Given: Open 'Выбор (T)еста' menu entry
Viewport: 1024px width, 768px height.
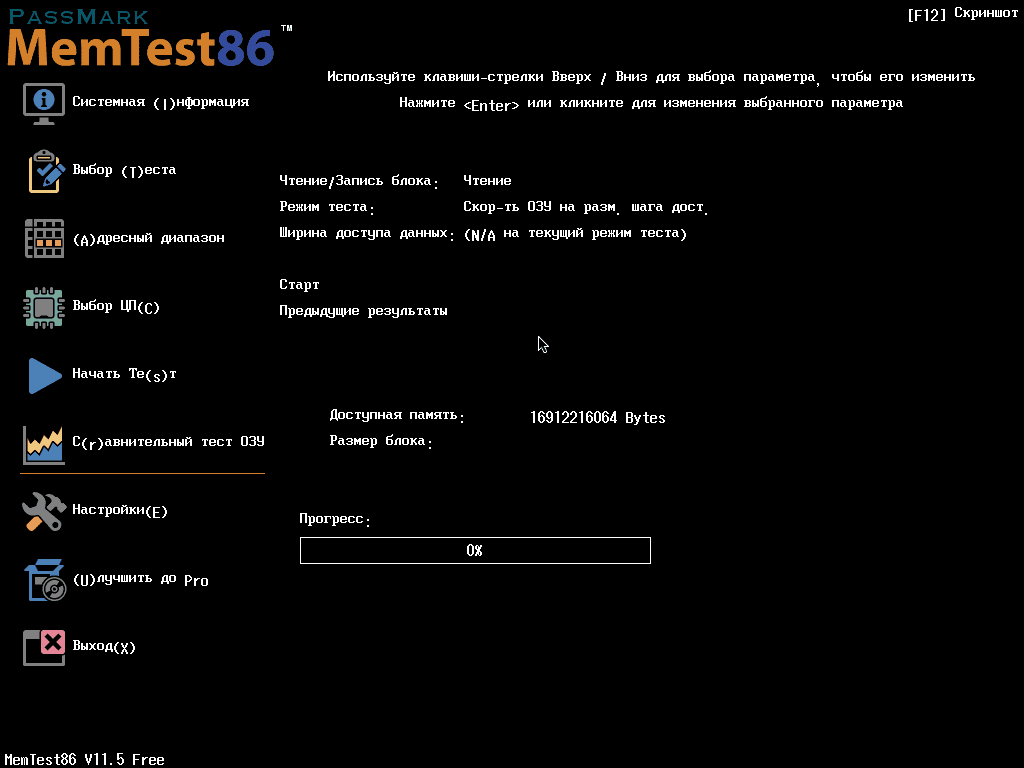Looking at the screenshot, I should pyautogui.click(x=124, y=170).
